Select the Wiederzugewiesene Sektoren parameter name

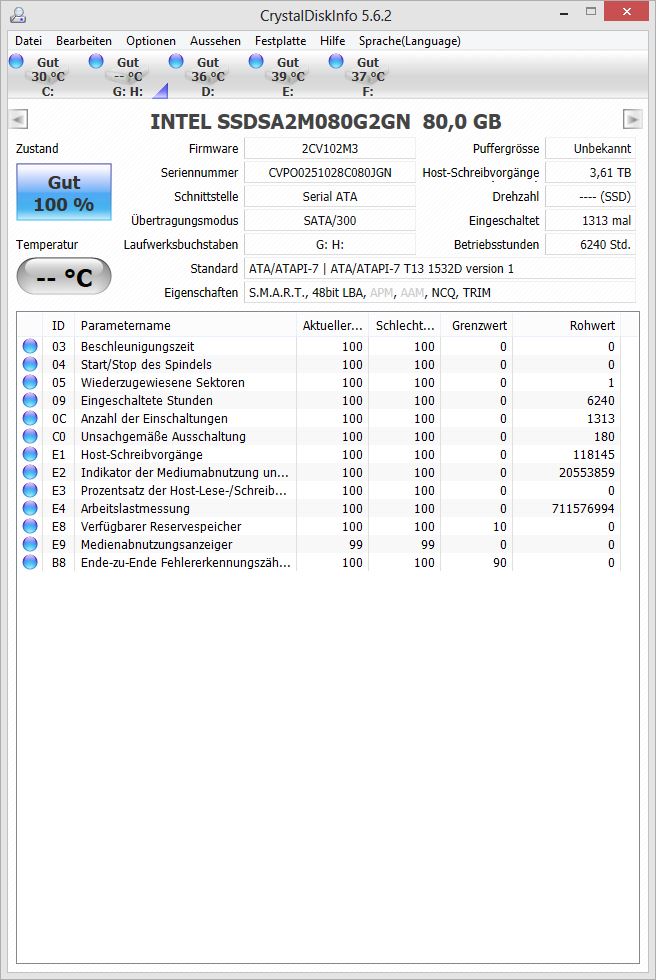pyautogui.click(x=162, y=382)
